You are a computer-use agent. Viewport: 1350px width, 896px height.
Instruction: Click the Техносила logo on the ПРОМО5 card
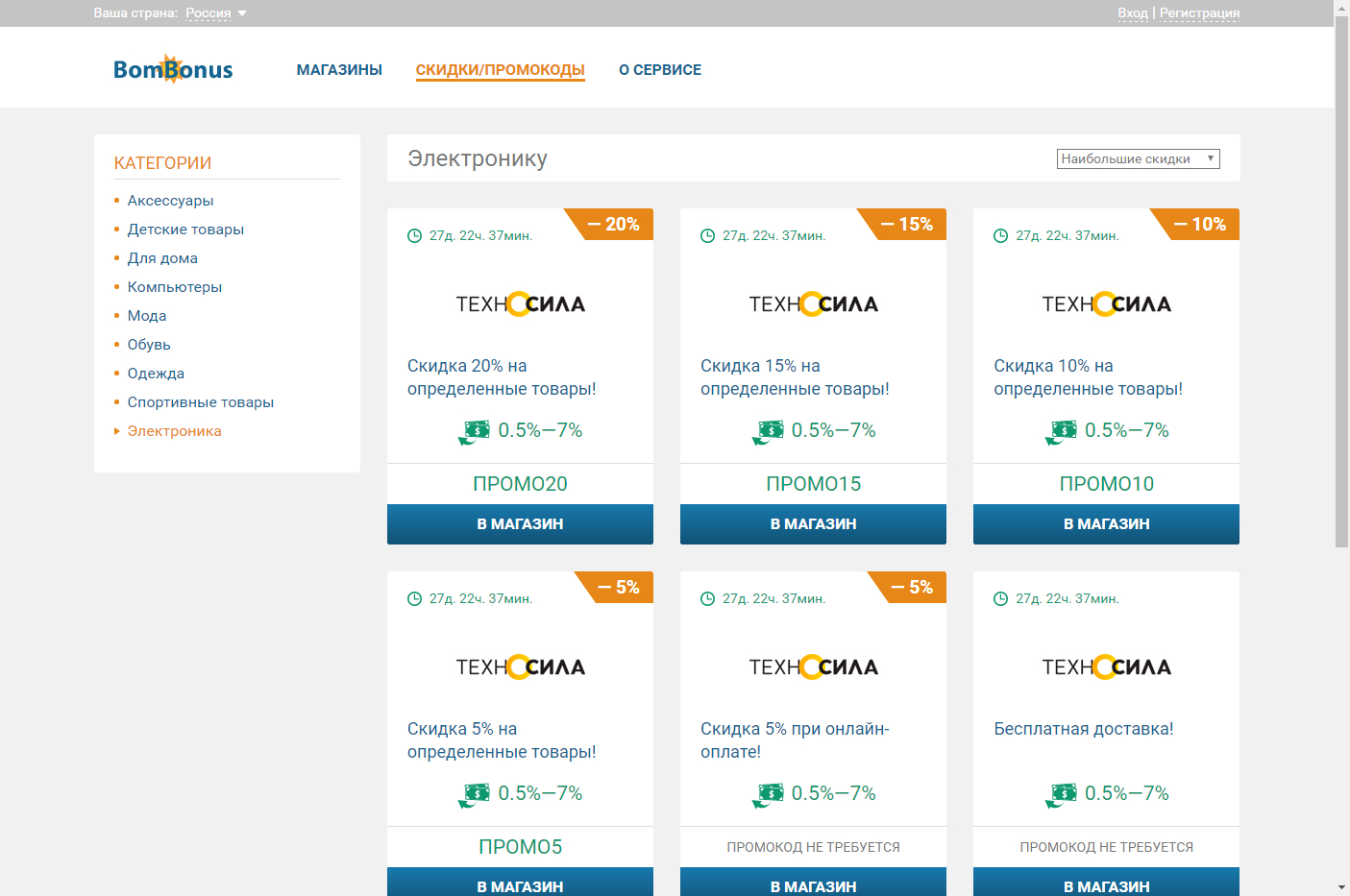pyautogui.click(x=521, y=667)
